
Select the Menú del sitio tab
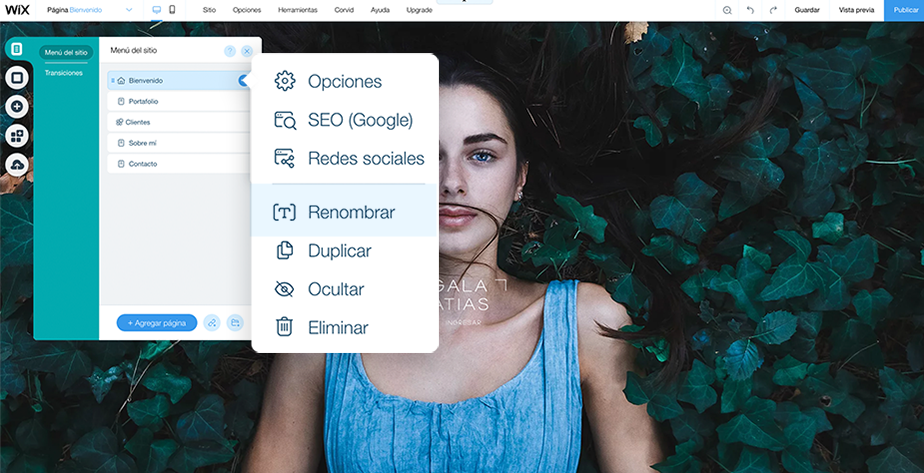[x=66, y=52]
